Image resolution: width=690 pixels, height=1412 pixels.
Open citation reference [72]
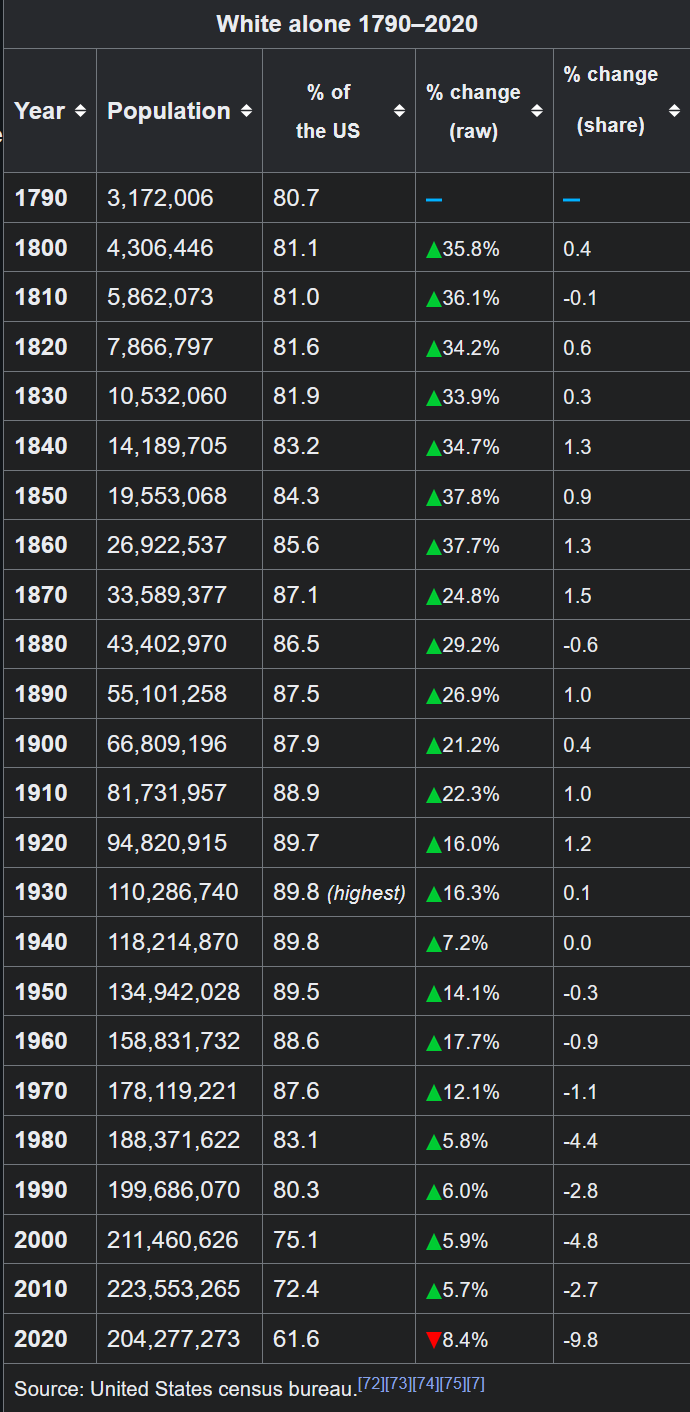coord(369,1383)
